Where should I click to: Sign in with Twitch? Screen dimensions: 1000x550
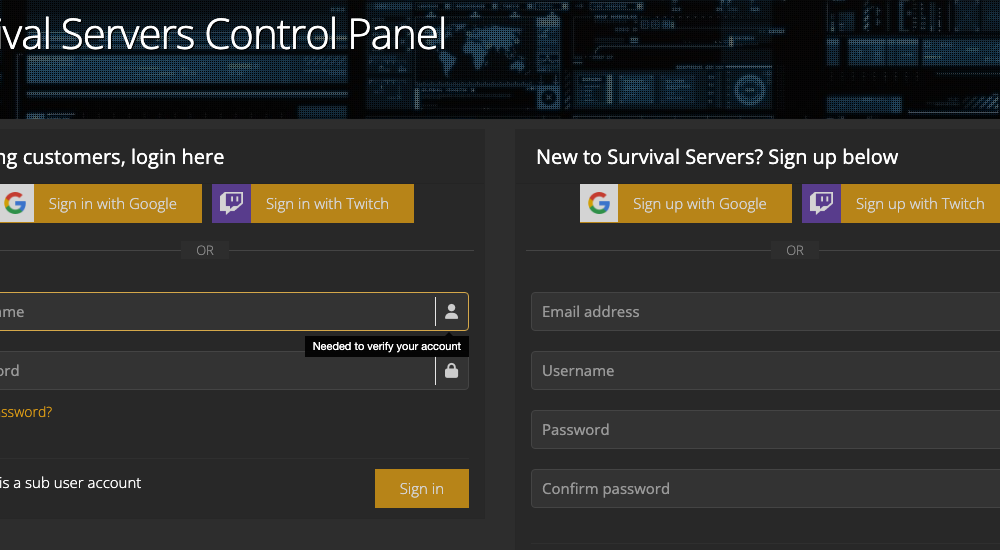312,204
